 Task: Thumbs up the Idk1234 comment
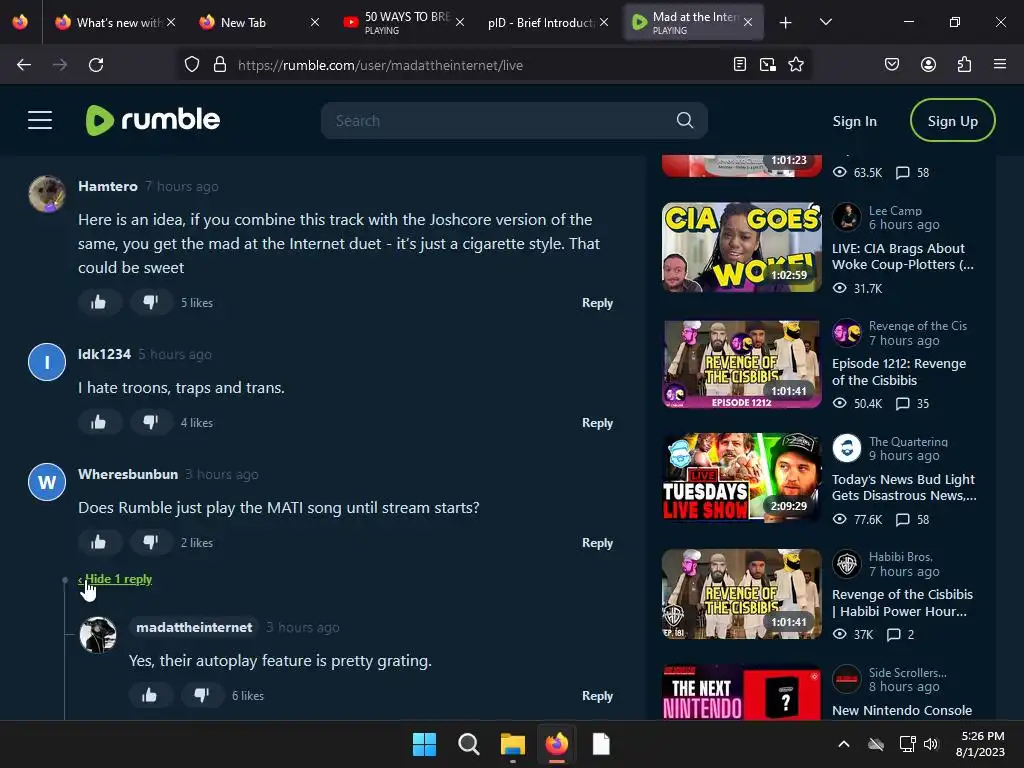(99, 423)
